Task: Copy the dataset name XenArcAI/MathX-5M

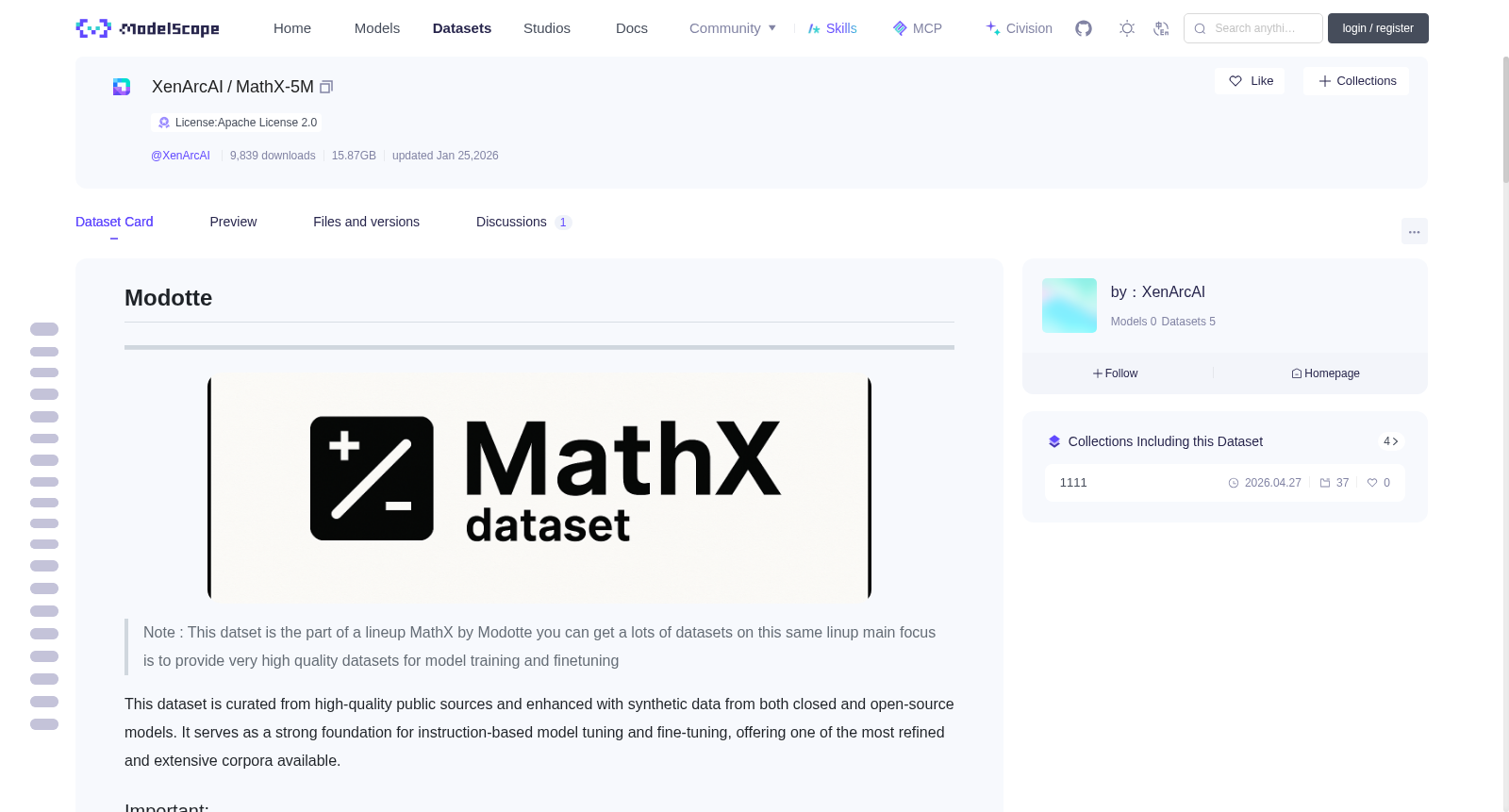Action: [x=326, y=87]
